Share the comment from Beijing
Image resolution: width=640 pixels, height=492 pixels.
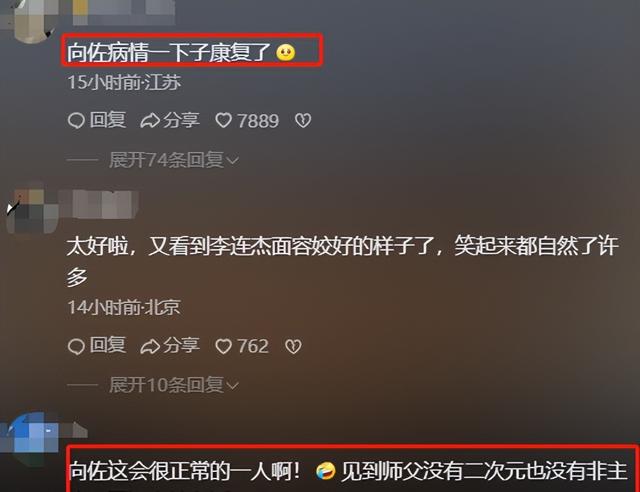[x=170, y=346]
